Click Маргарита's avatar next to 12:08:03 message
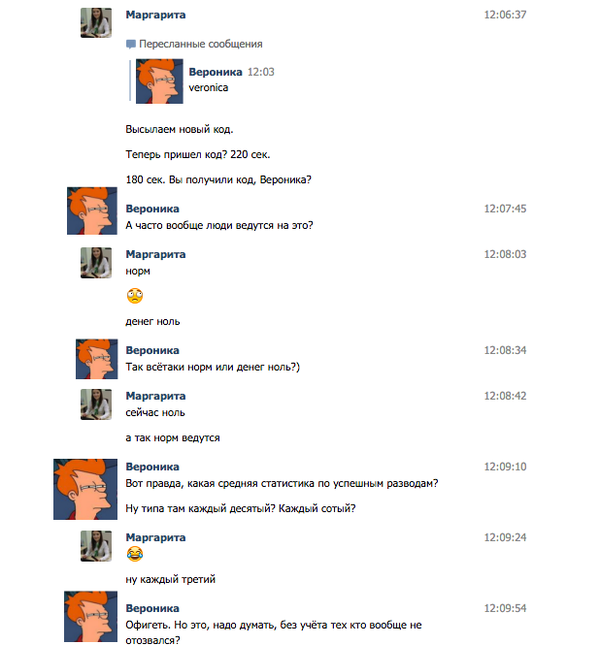600x645 pixels. click(x=96, y=263)
